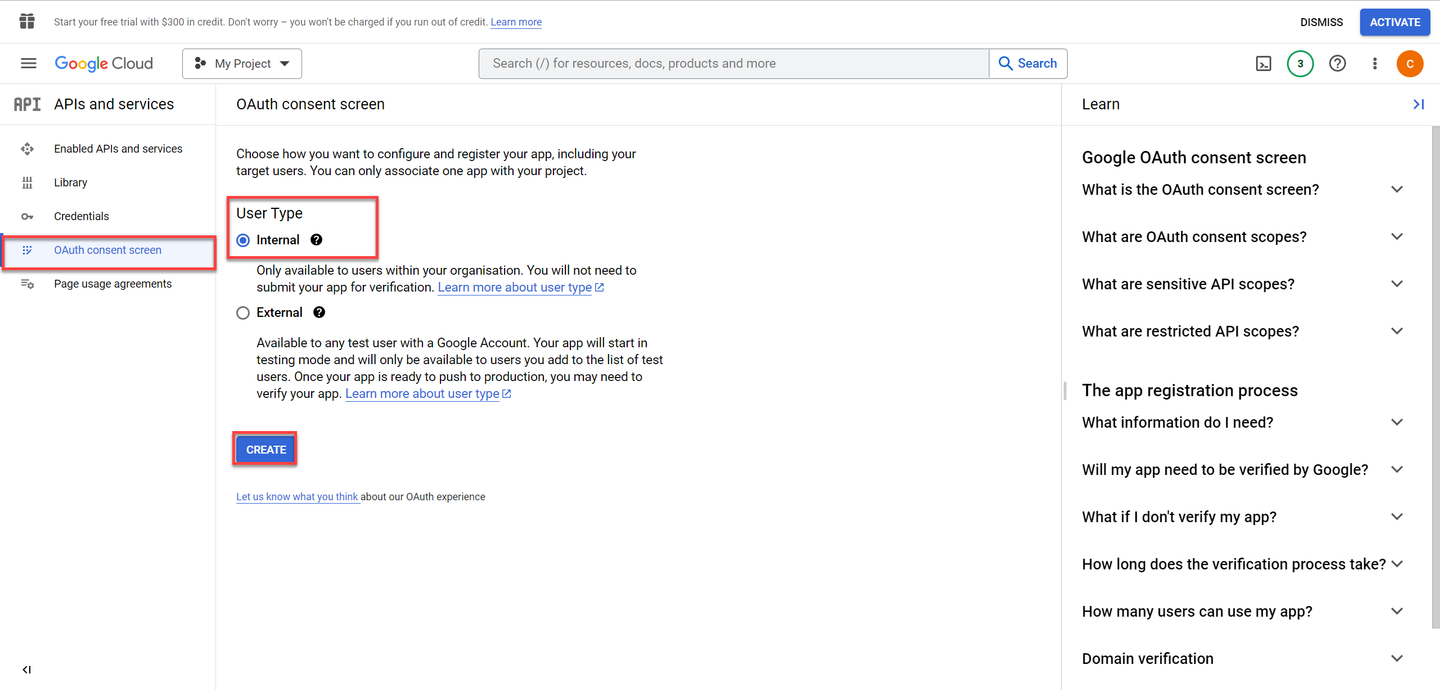The height and width of the screenshot is (690, 1440).
Task: Click the 'Learn' panel title
Action: click(1101, 104)
